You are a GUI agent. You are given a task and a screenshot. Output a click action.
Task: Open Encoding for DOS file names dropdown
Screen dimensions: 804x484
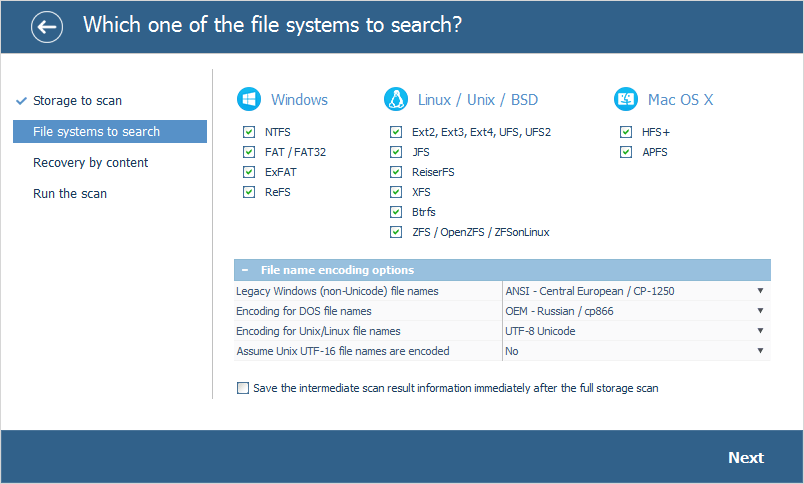(x=760, y=311)
